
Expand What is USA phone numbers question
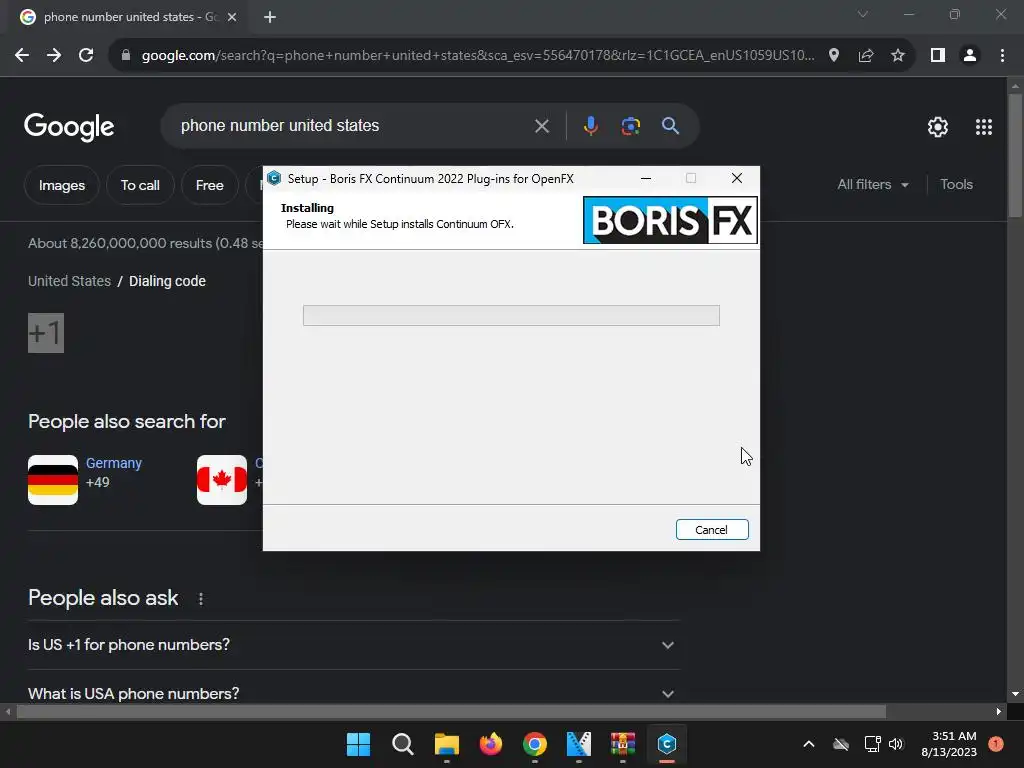pyautogui.click(x=353, y=694)
